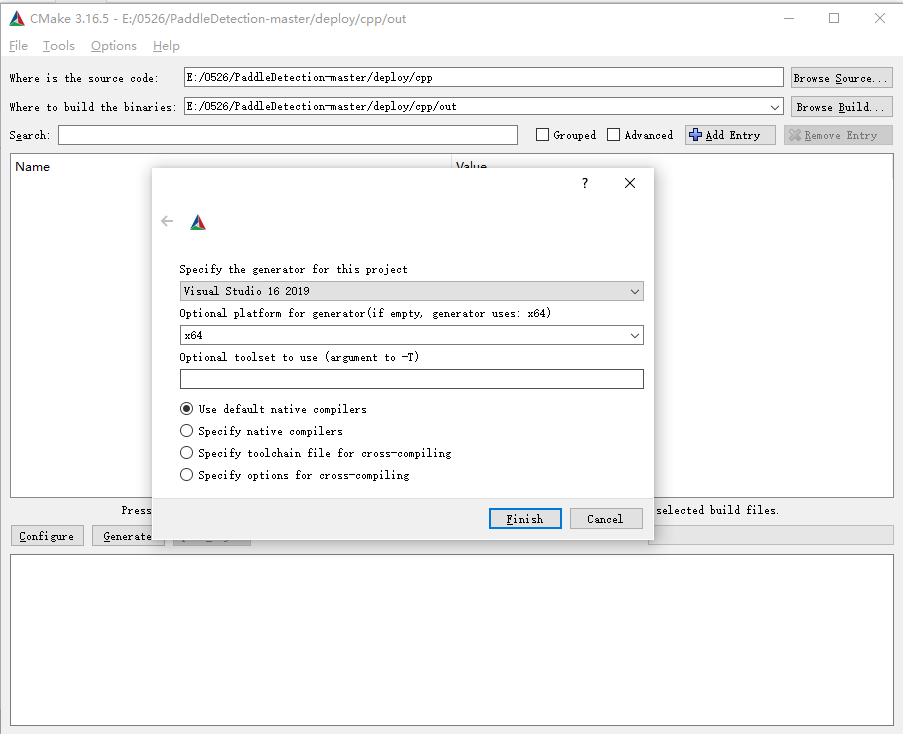Viewport: 903px width, 734px height.
Task: Open the Tools menu
Action: (x=59, y=46)
